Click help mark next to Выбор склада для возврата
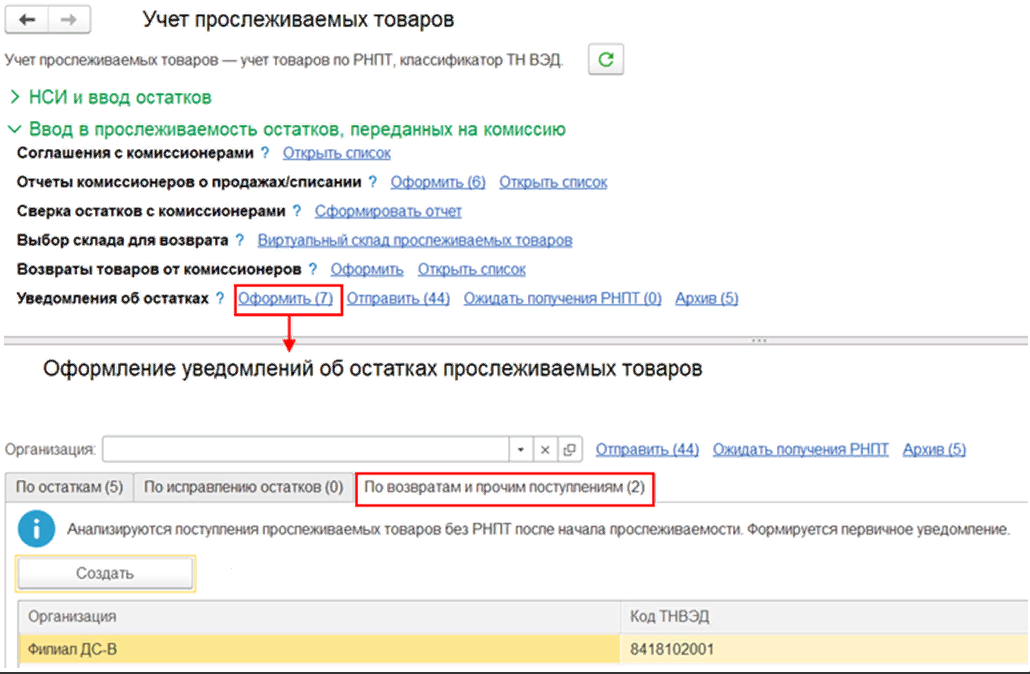1030x674 pixels. pos(239,240)
